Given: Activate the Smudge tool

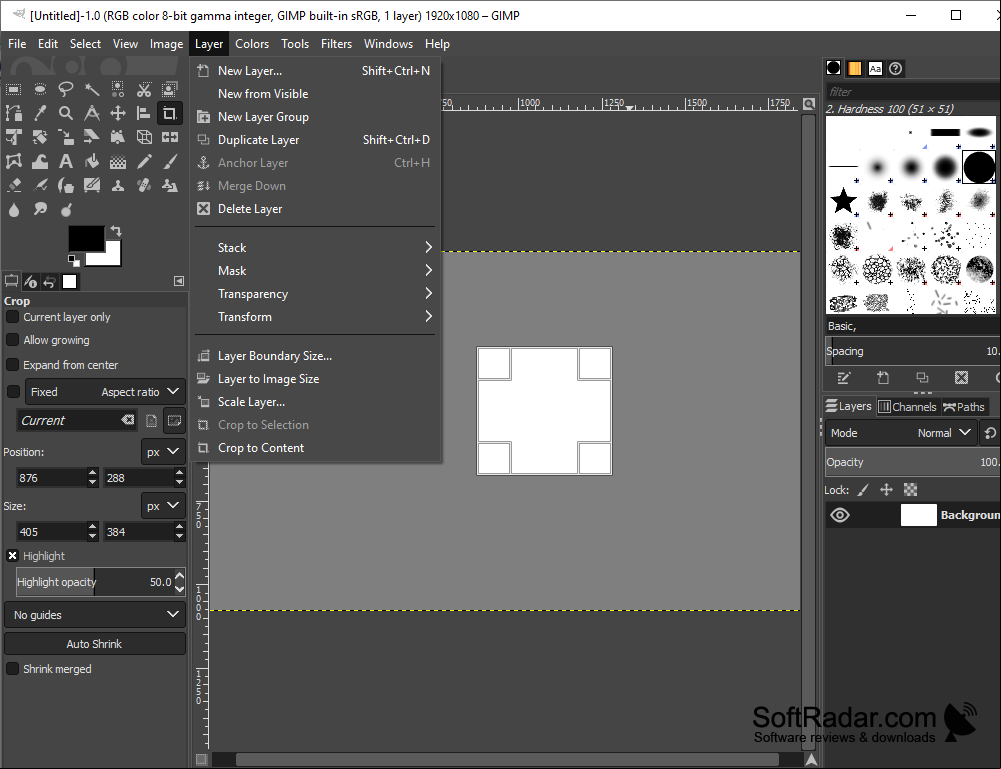Looking at the screenshot, I should 40,209.
